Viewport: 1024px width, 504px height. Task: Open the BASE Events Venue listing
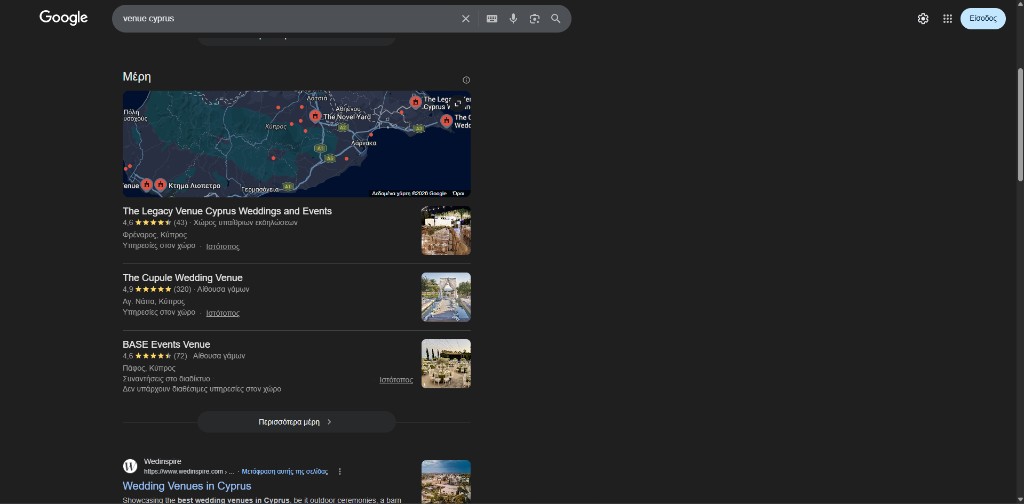click(x=167, y=344)
